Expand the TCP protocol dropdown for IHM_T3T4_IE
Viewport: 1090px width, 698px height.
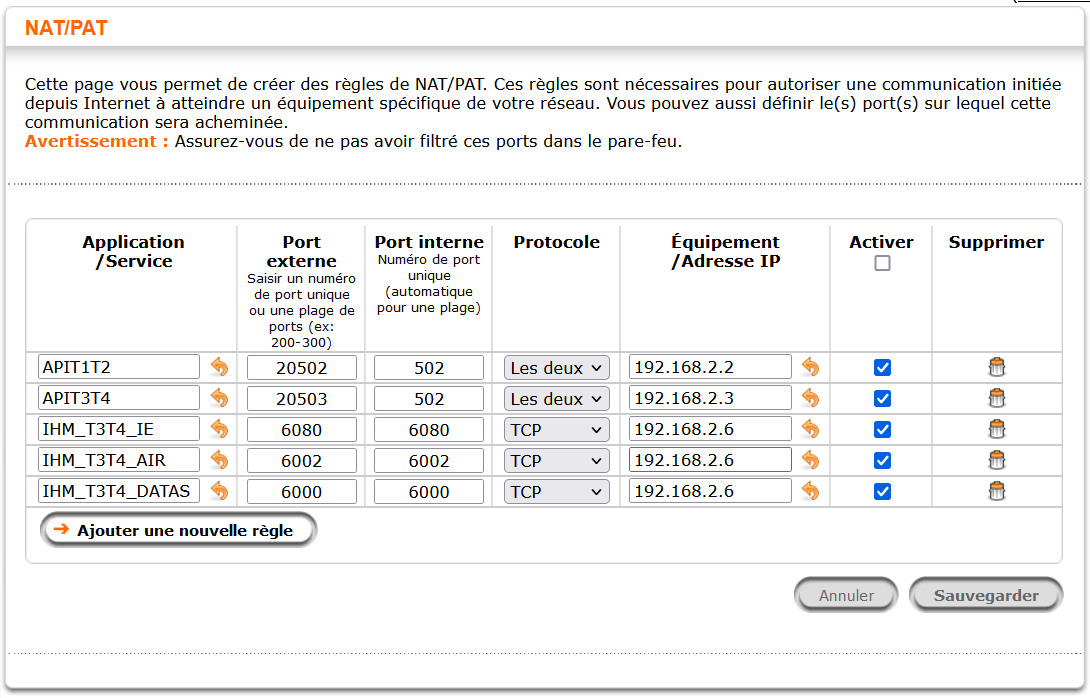point(556,430)
